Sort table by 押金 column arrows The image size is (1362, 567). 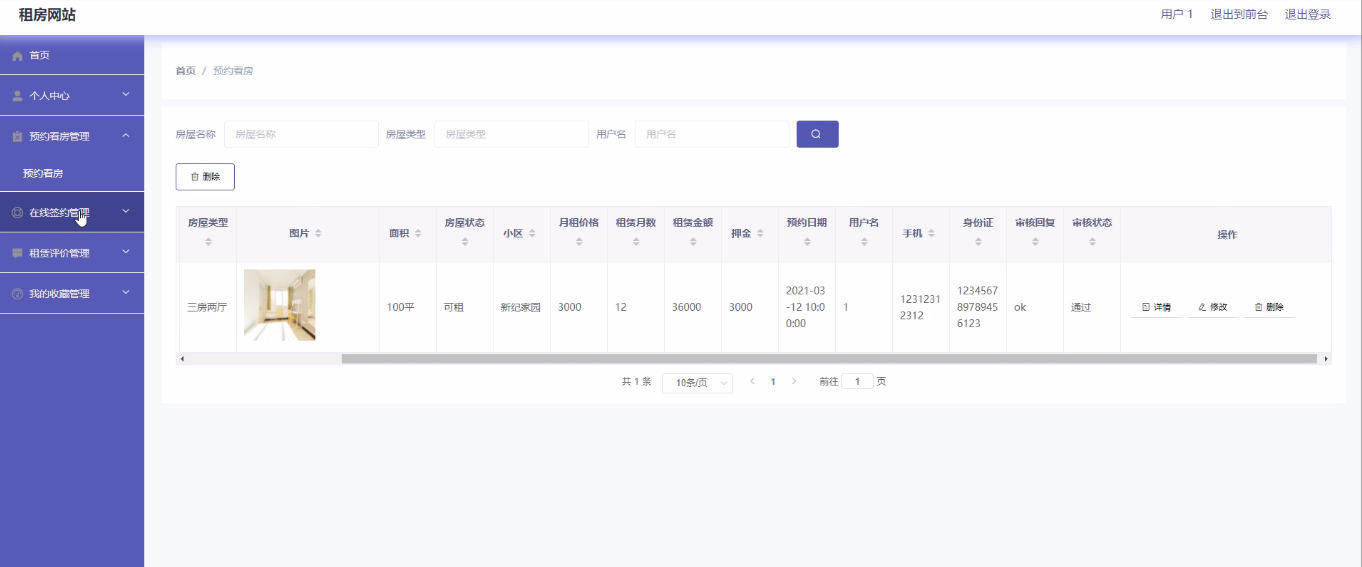click(760, 234)
